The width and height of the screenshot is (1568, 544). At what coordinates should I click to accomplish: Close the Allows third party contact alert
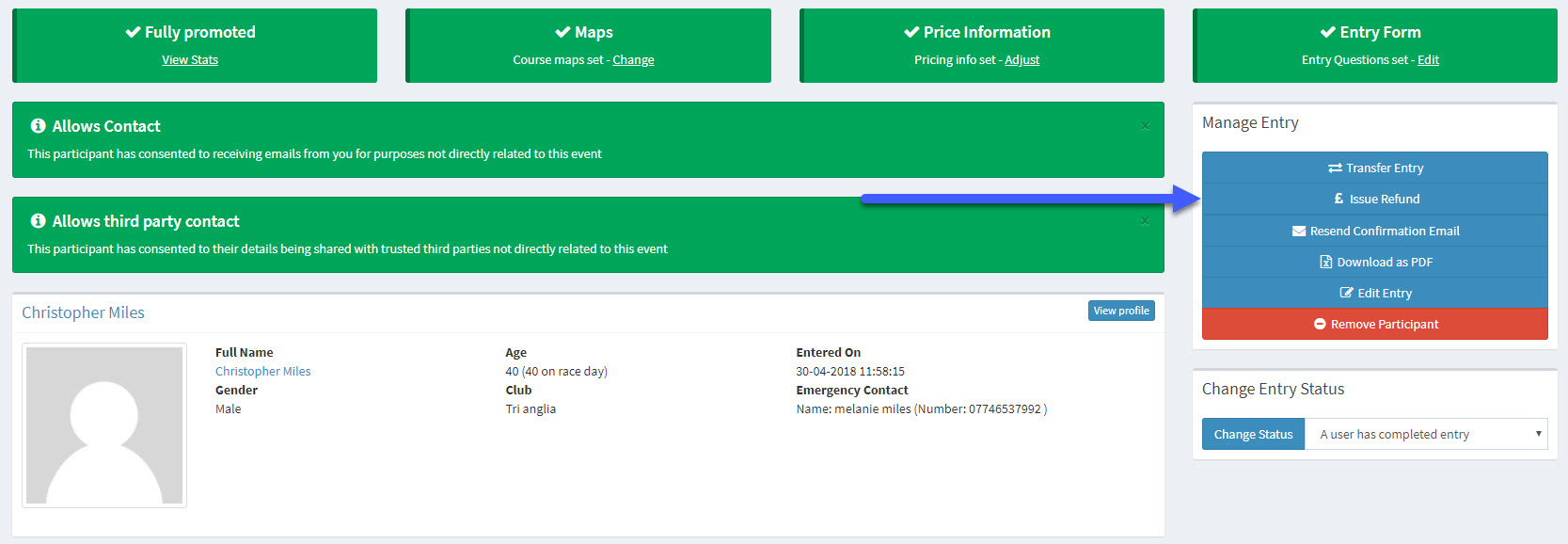1145,221
